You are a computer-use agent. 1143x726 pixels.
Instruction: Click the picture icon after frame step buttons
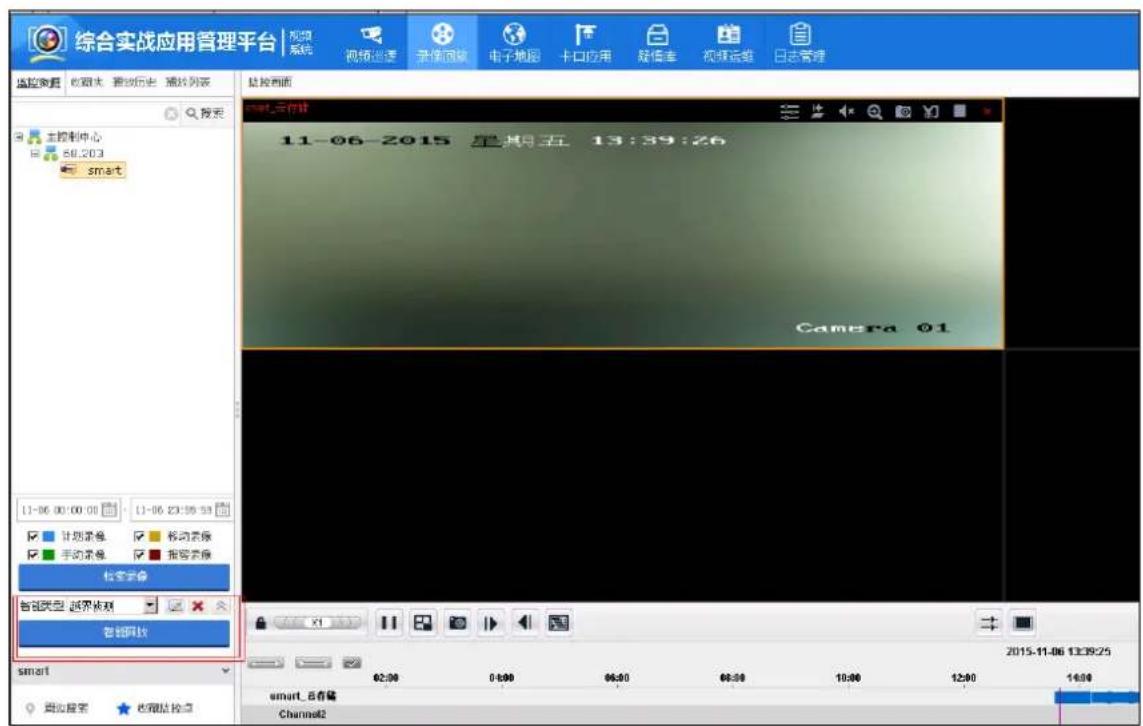pos(558,623)
